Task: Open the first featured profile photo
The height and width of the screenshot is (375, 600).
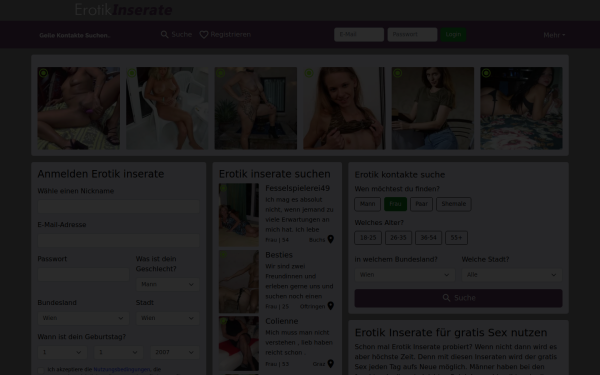Action: [x=78, y=108]
